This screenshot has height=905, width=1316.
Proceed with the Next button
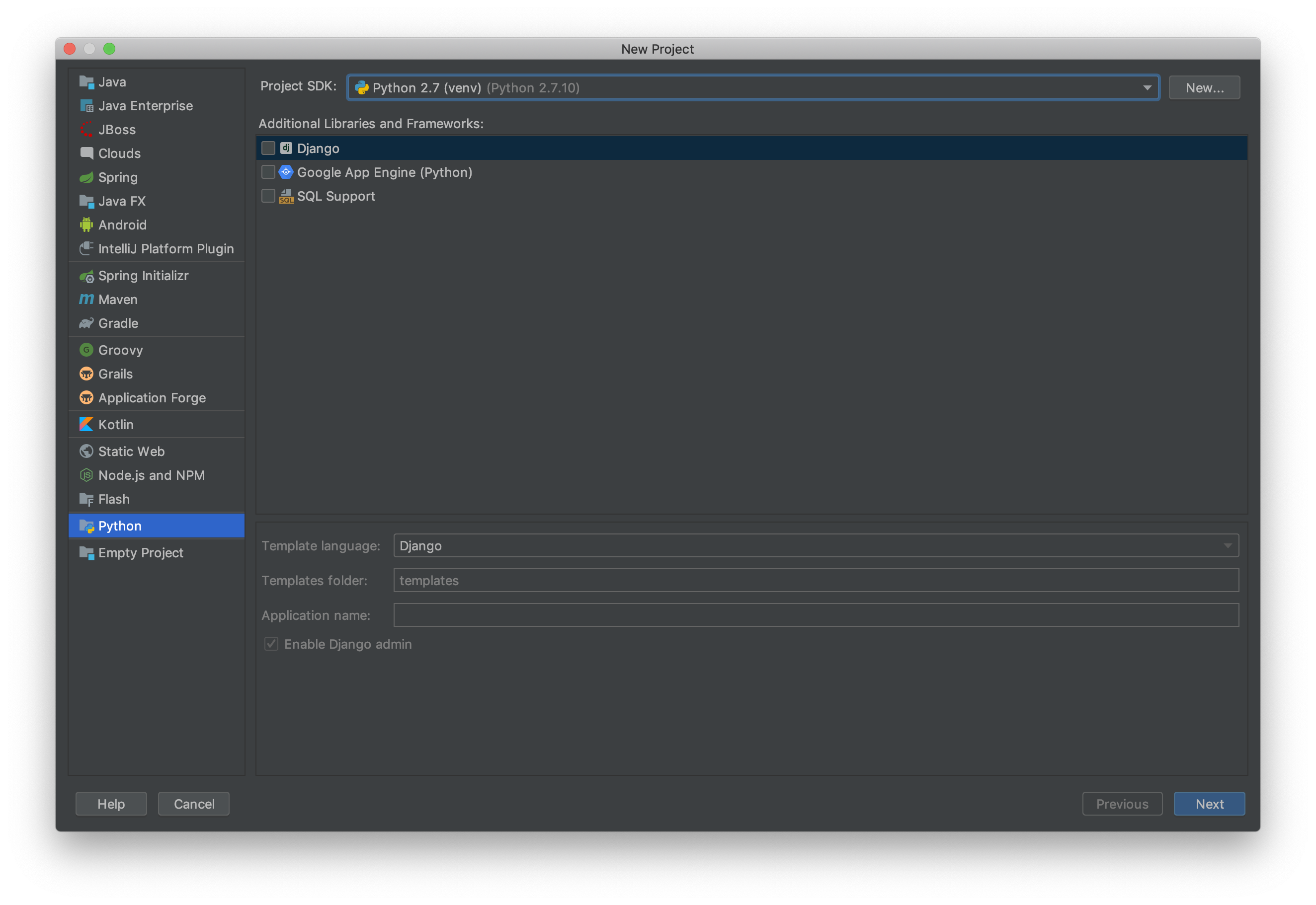click(x=1209, y=804)
